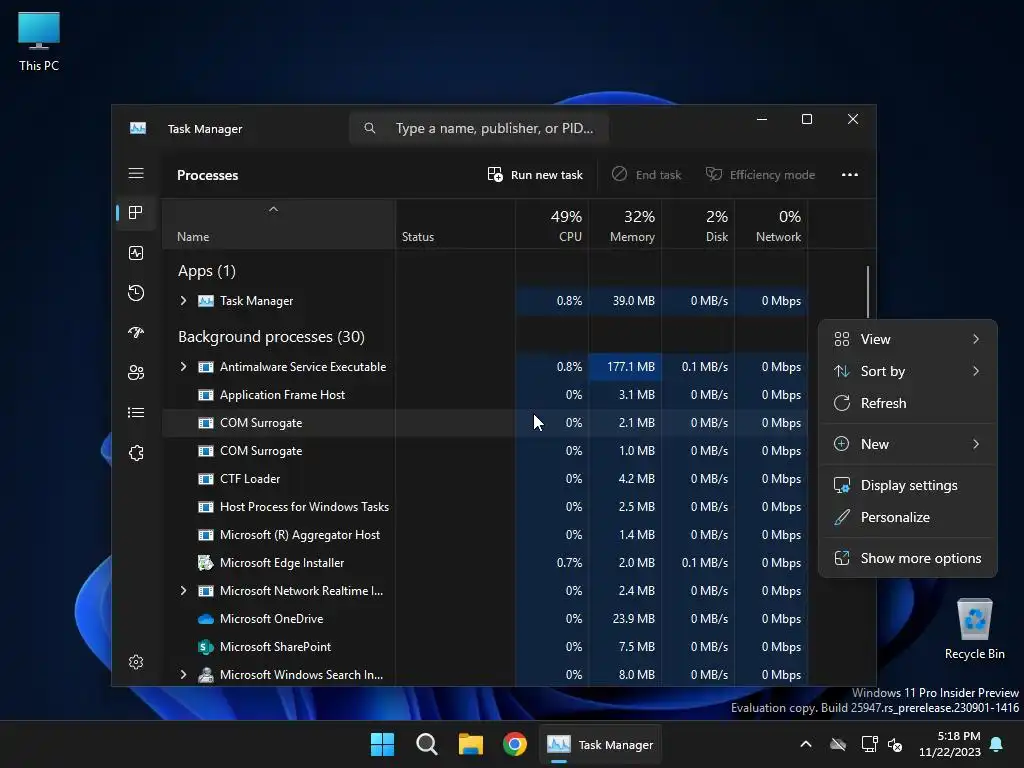Viewport: 1024px width, 768px height.
Task: Select View in the desktop context menu
Action: [908, 339]
